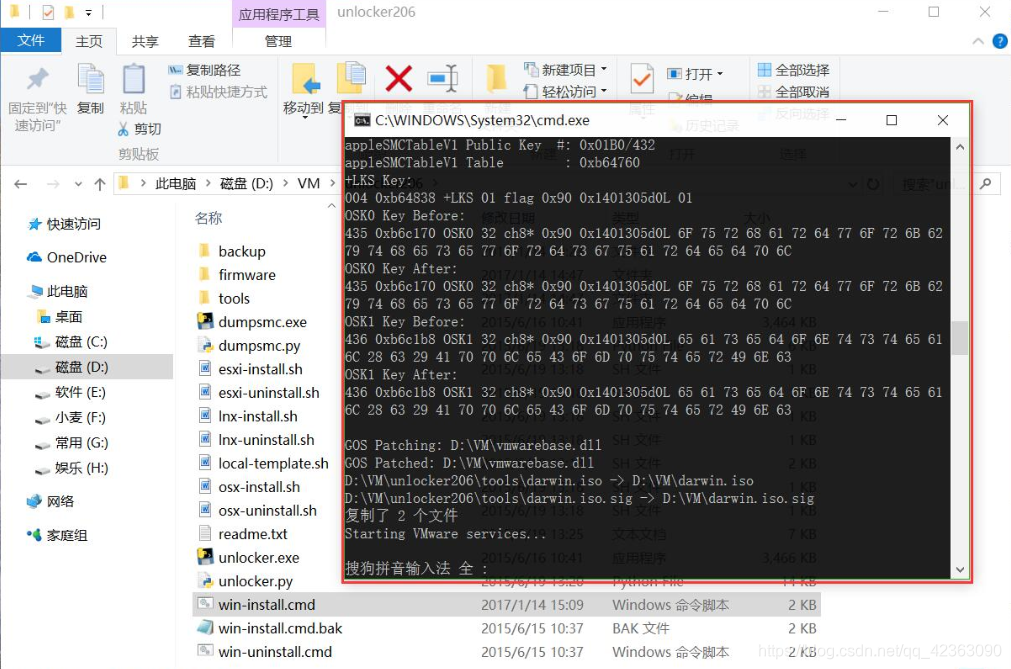Collapse the ribbon with the chevron arrow

pos(978,41)
